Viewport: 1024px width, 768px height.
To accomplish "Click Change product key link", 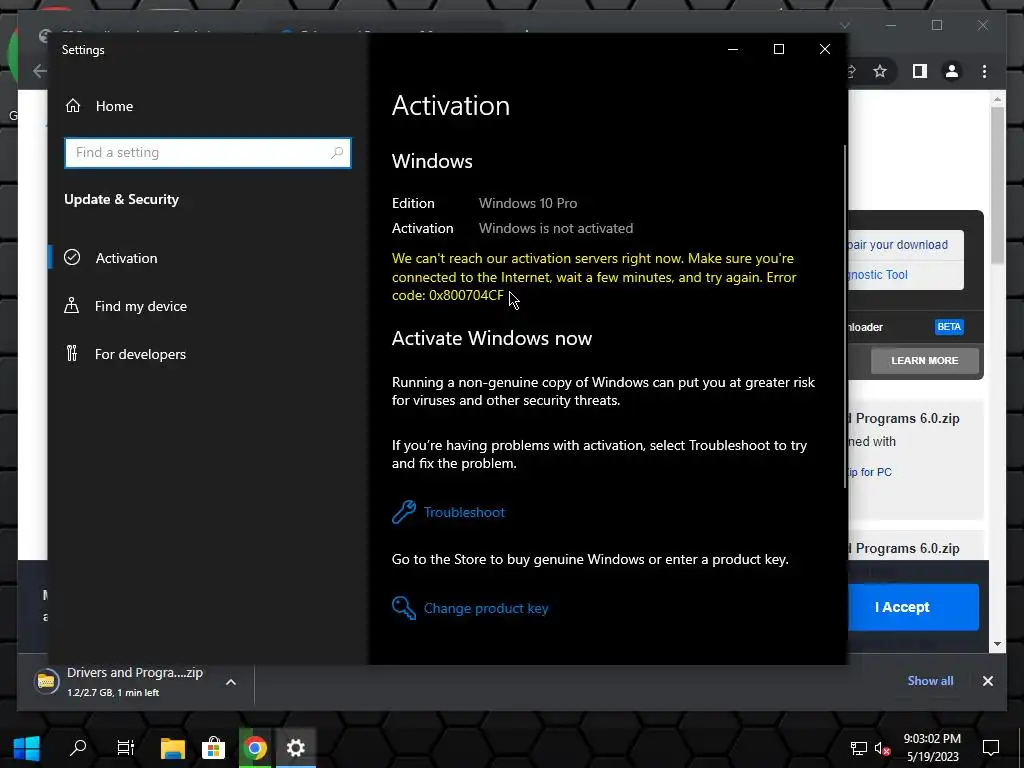I will (x=486, y=608).
